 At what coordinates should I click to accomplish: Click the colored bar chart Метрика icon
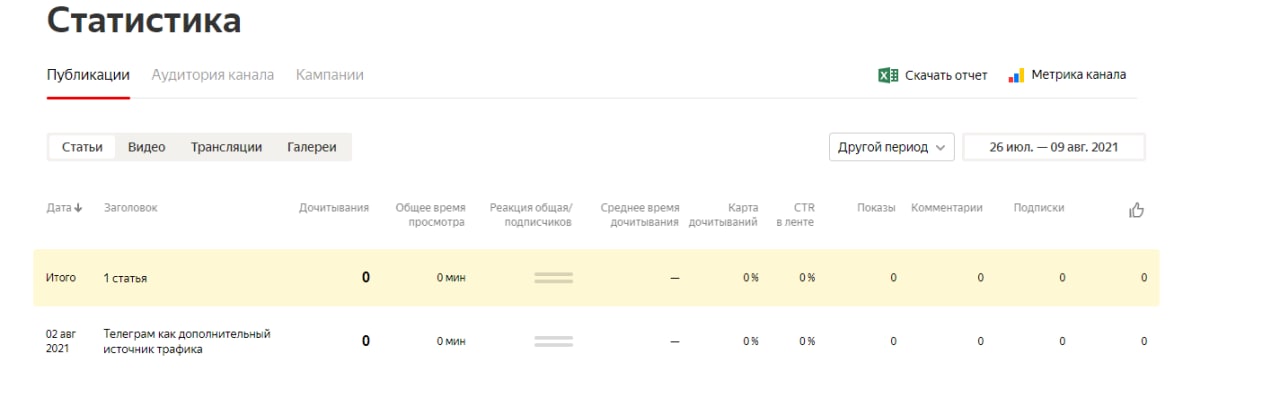click(x=1016, y=75)
